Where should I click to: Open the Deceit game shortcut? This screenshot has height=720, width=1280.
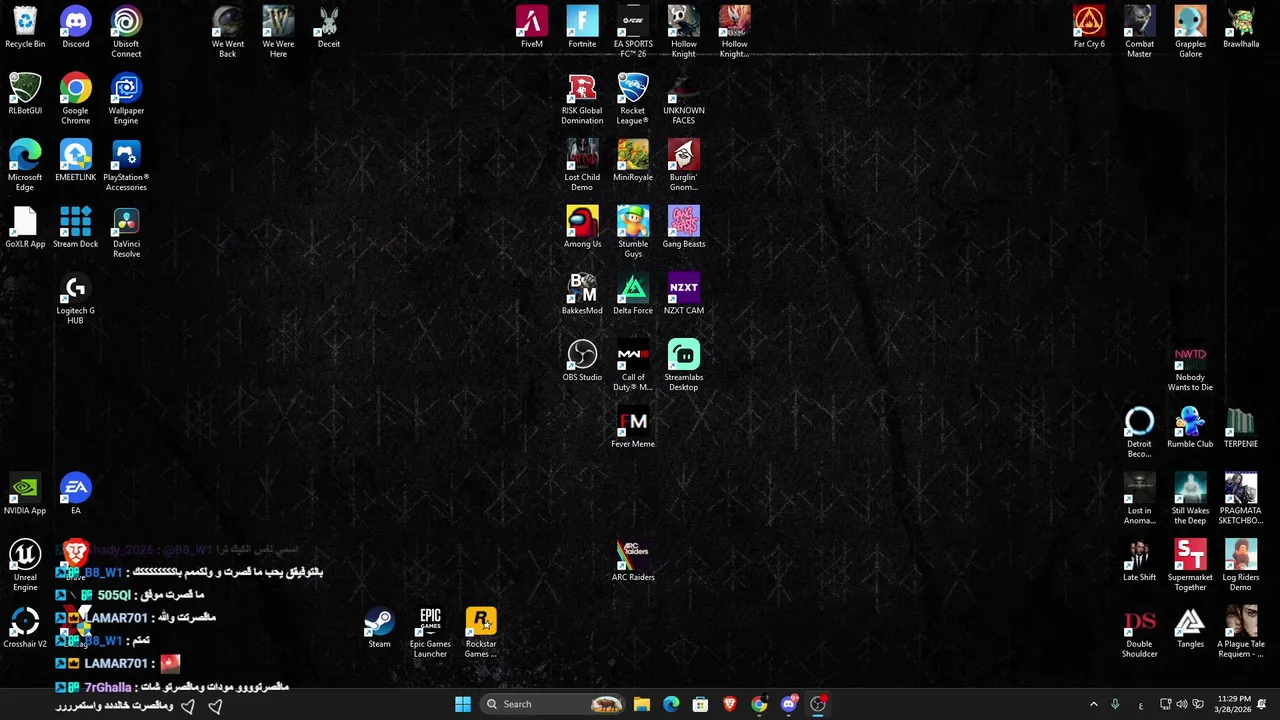pos(329,27)
